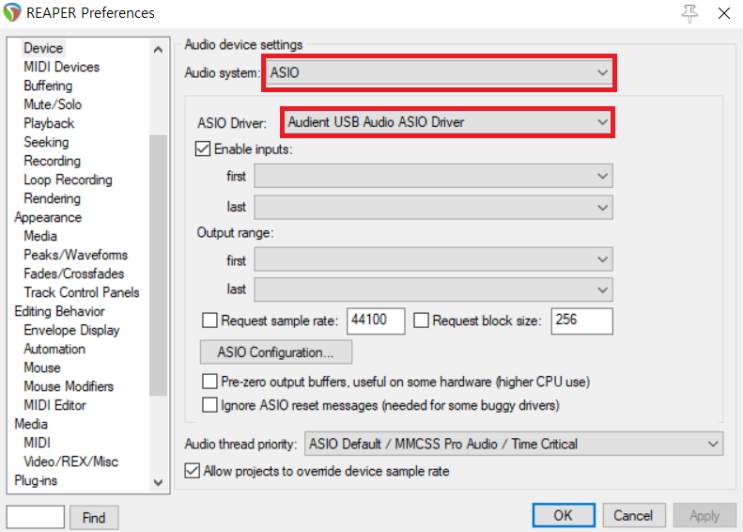Select Recording in the preferences tree
The height and width of the screenshot is (532, 743).
pyautogui.click(x=52, y=161)
